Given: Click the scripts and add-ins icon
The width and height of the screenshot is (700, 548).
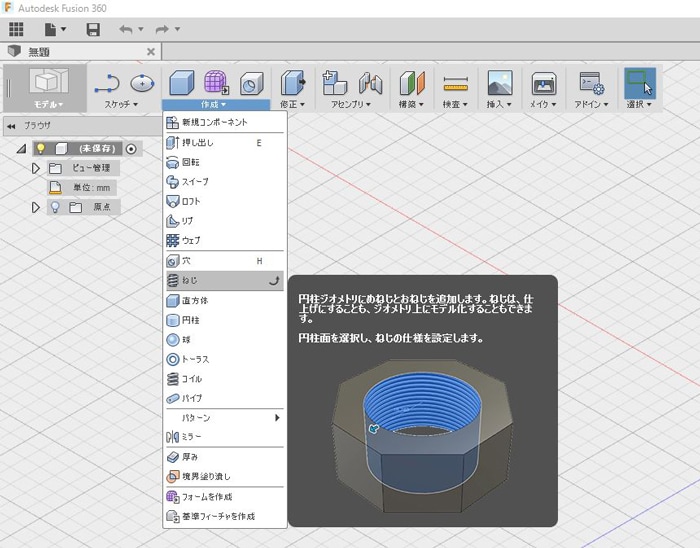Looking at the screenshot, I should [x=592, y=83].
